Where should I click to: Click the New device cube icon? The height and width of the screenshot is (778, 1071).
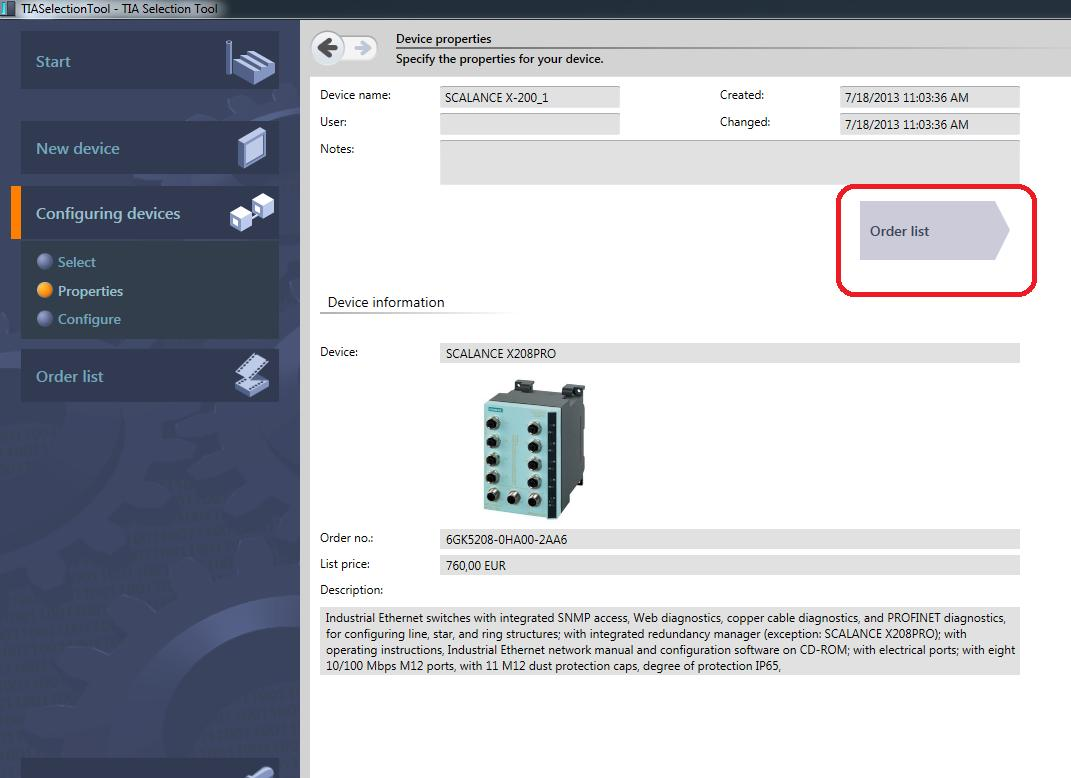coord(251,148)
